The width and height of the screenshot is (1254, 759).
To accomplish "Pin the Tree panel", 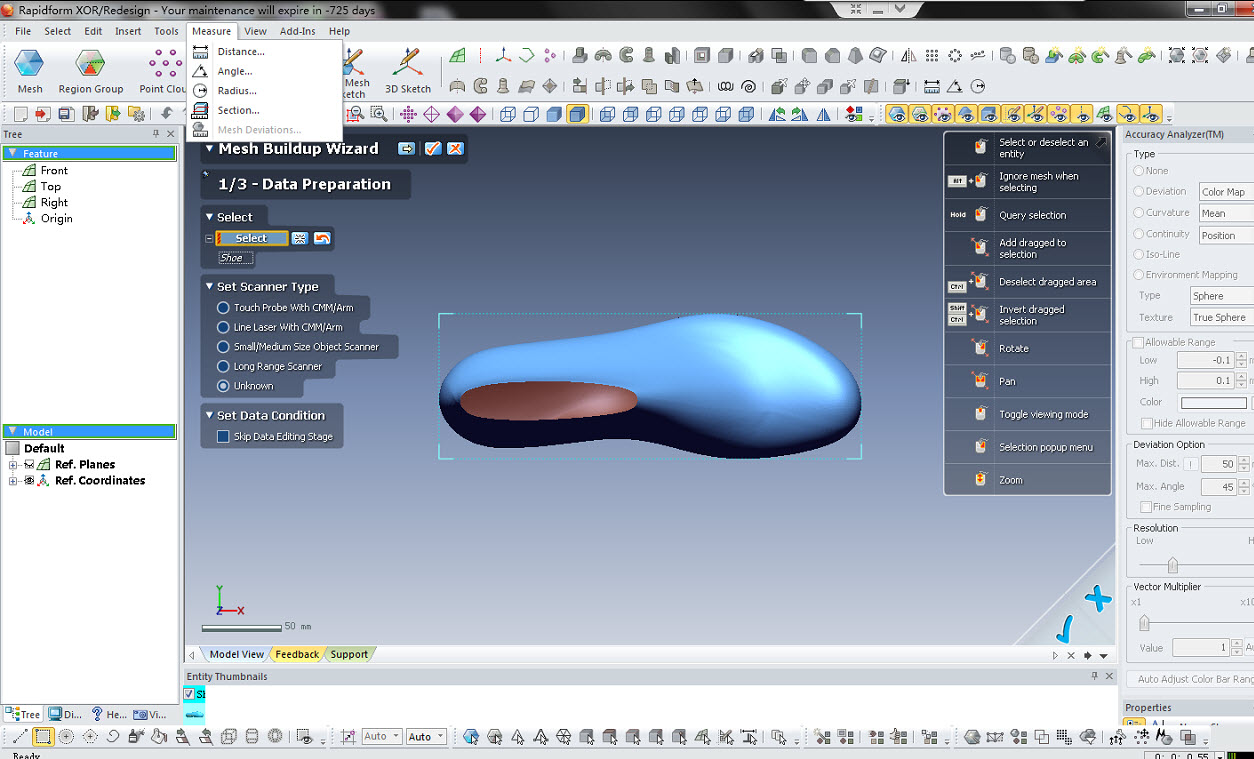I will click(156, 134).
